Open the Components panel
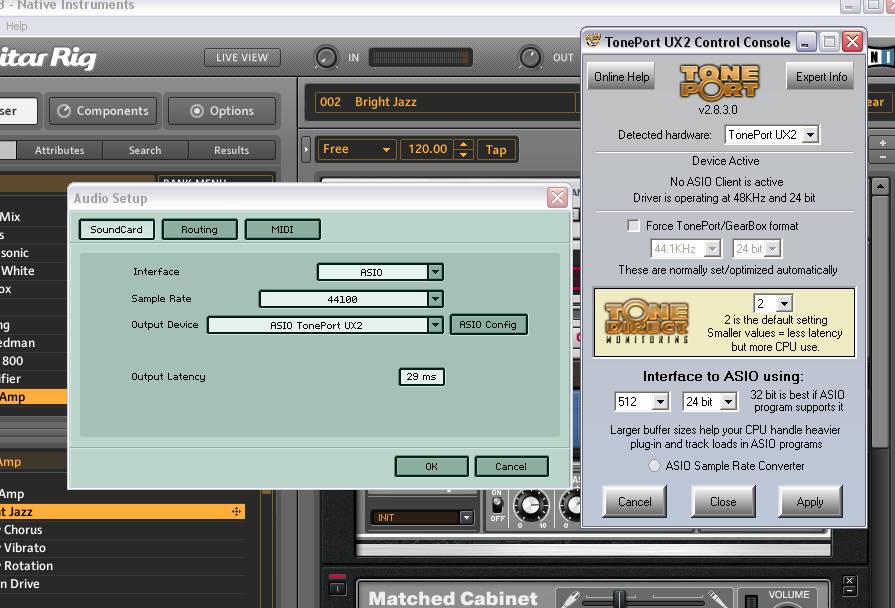This screenshot has height=608, width=895. click(x=104, y=111)
